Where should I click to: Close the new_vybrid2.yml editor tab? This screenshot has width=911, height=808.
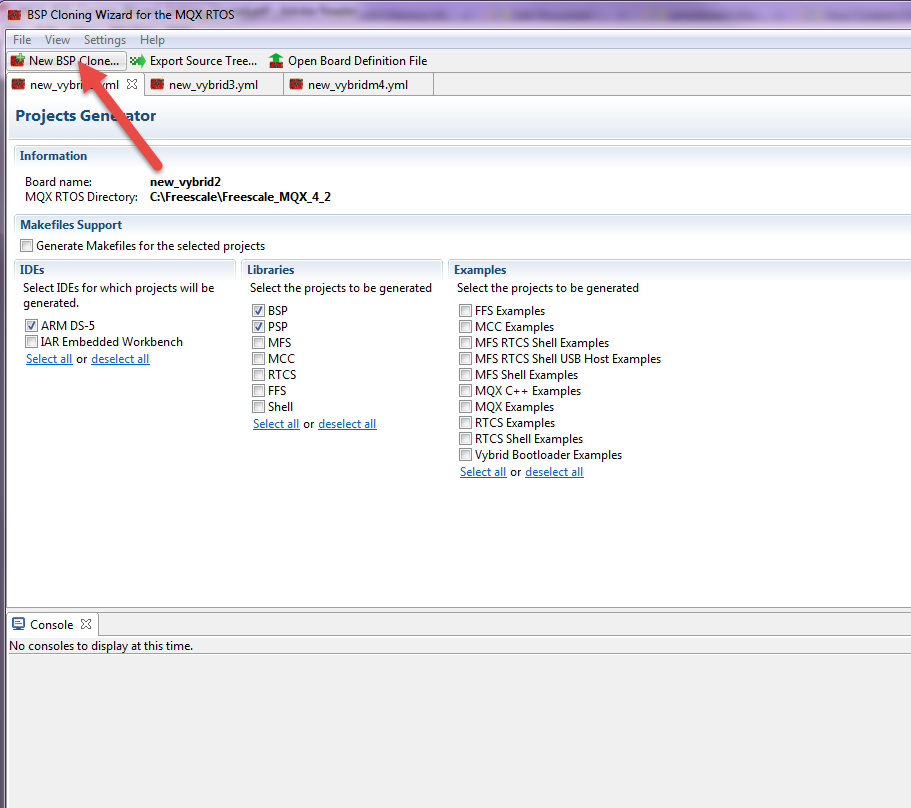(x=132, y=84)
